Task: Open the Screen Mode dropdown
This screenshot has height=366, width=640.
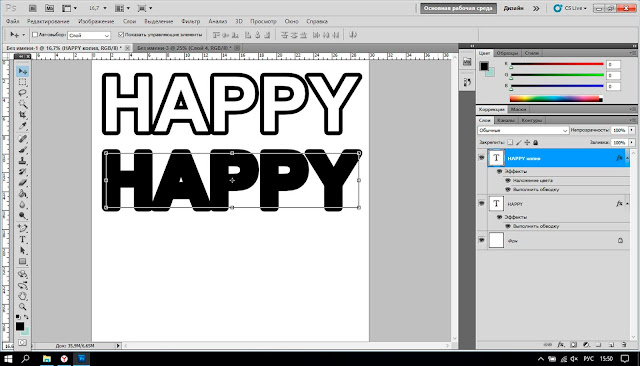Action: coord(145,8)
